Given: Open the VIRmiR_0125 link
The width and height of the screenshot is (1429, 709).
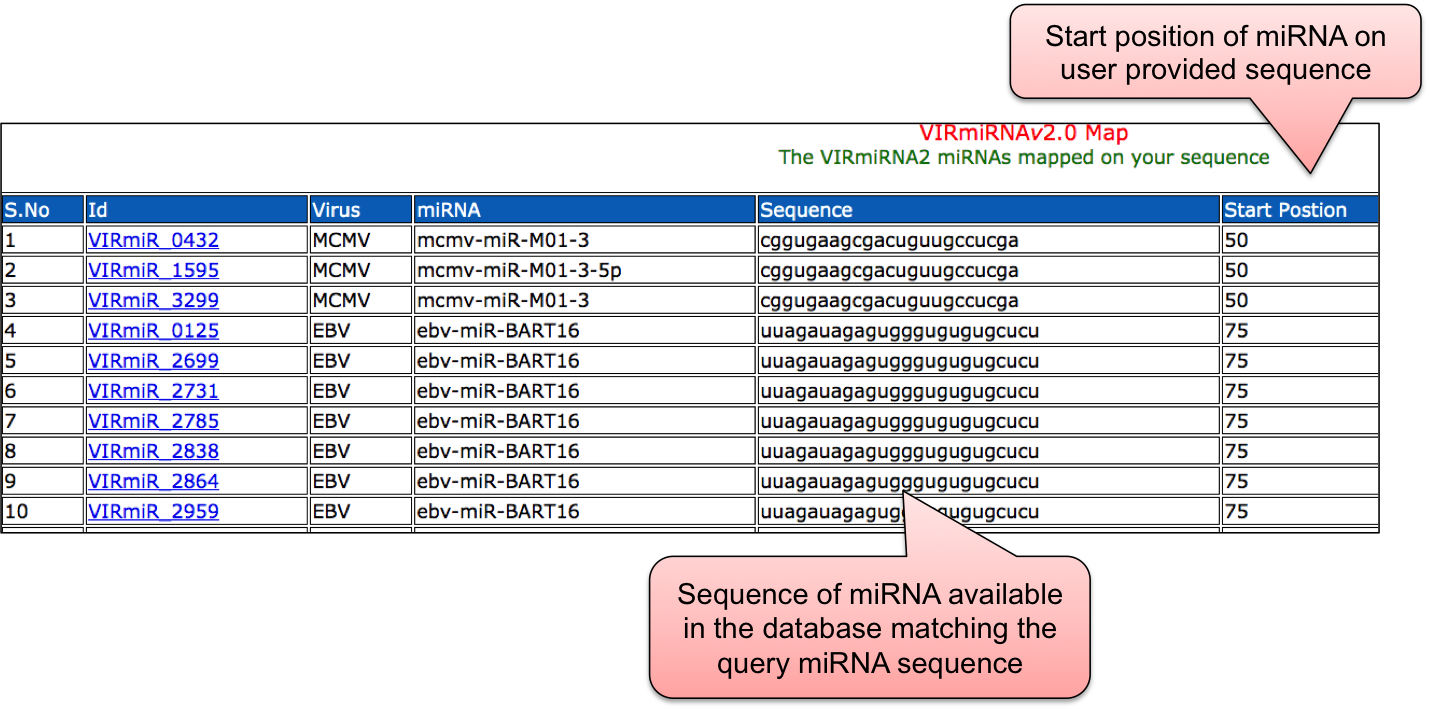Looking at the screenshot, I should [153, 330].
